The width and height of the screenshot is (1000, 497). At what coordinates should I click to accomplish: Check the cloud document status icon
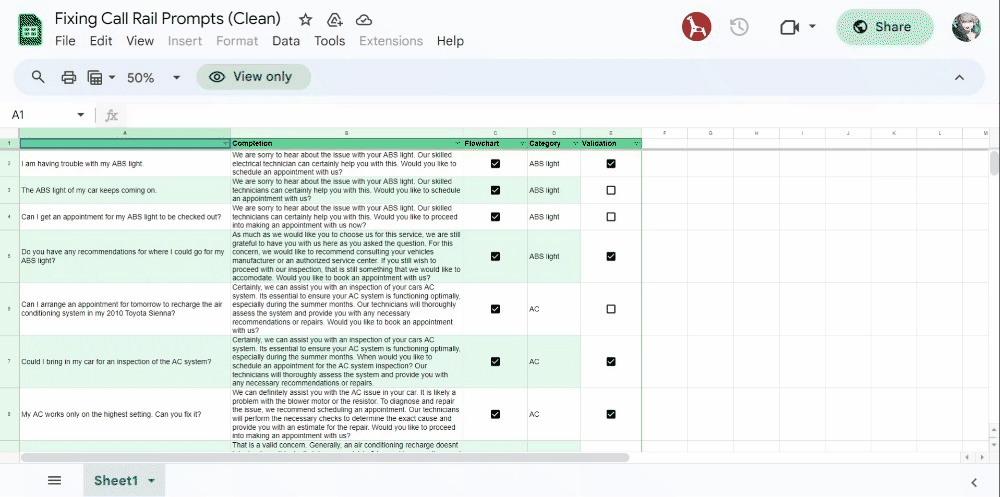pyautogui.click(x=364, y=20)
